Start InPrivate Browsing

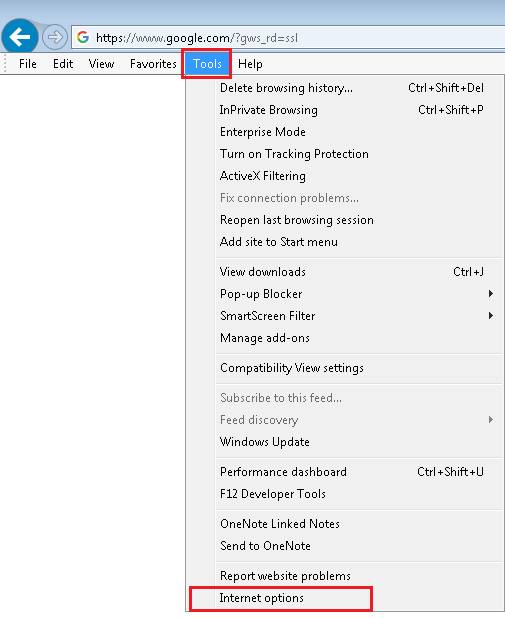pyautogui.click(x=345, y=110)
